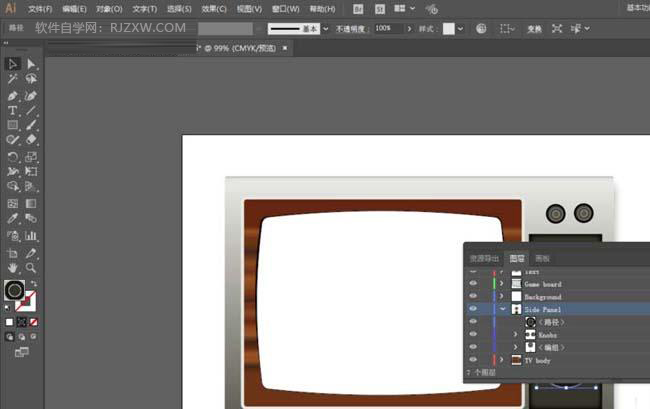Select the Selection tool arrow
The image size is (650, 409).
coord(13,64)
